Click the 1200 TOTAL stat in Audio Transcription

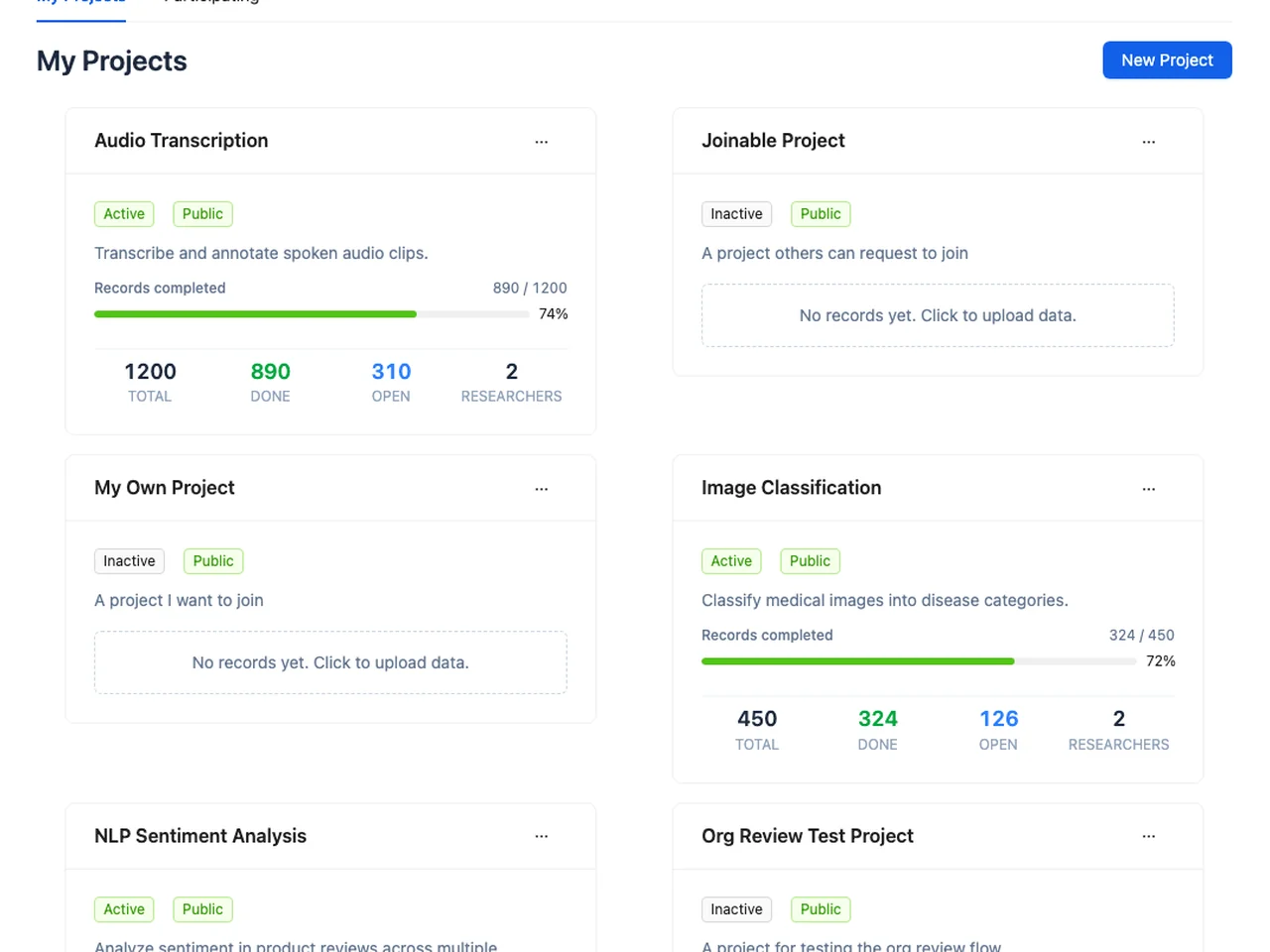tap(150, 383)
